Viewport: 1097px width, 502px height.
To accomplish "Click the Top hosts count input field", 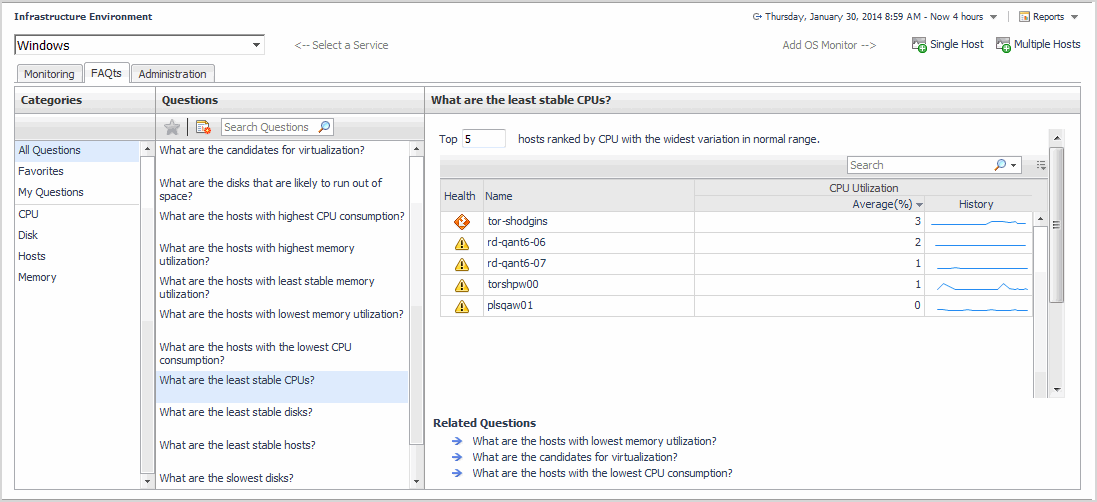I will pos(484,139).
